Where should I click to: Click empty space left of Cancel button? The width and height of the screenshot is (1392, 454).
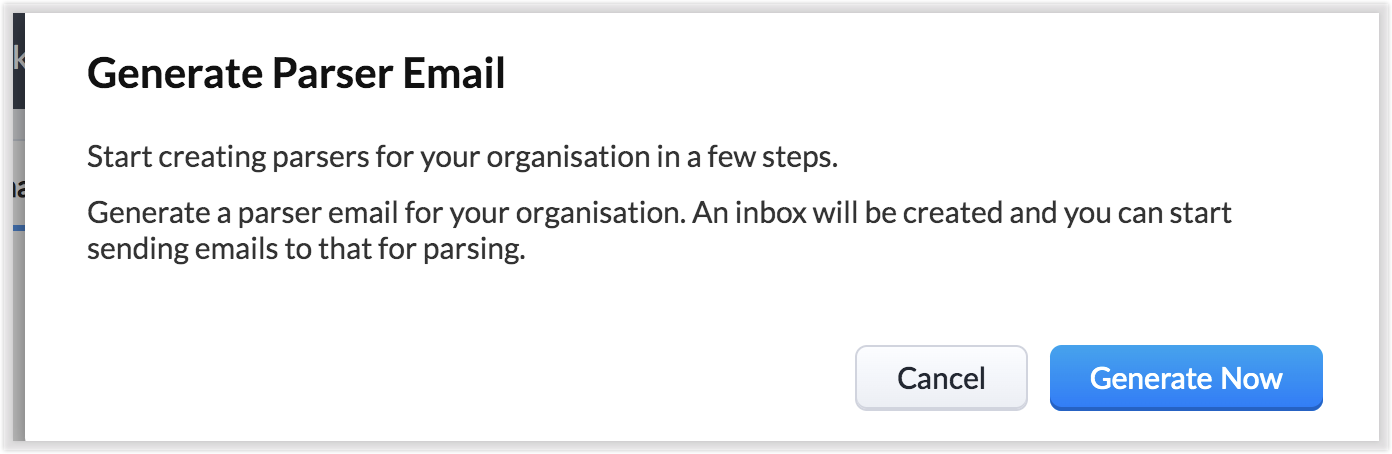click(500, 378)
